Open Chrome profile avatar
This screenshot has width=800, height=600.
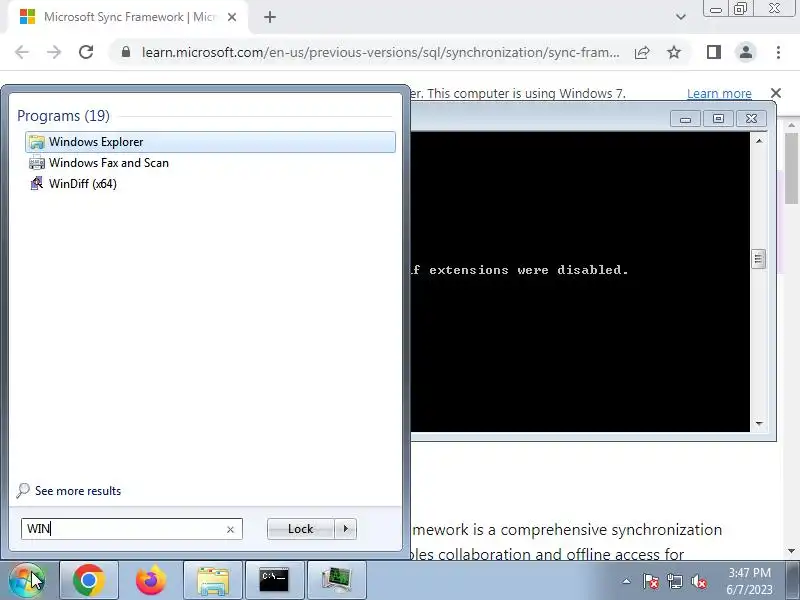click(x=745, y=52)
